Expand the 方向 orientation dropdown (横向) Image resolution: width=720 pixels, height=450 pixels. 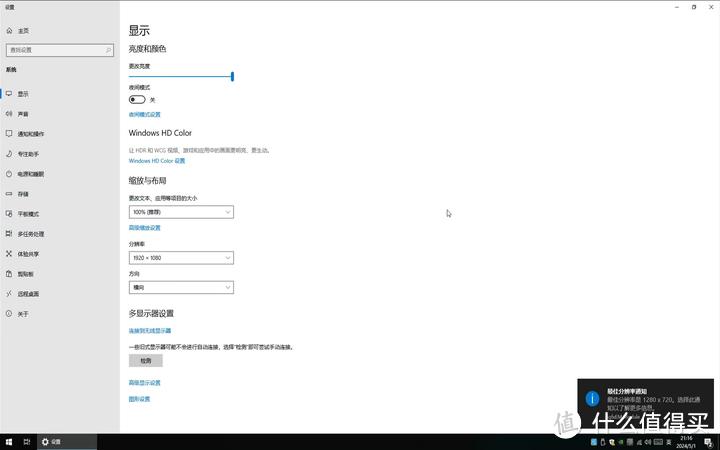[x=181, y=287]
